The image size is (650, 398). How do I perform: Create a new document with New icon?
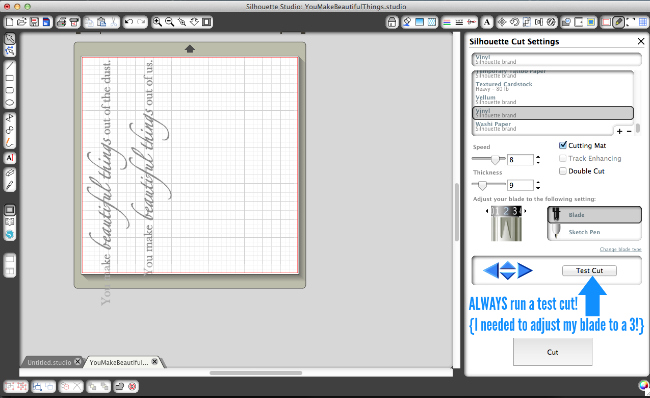10,22
